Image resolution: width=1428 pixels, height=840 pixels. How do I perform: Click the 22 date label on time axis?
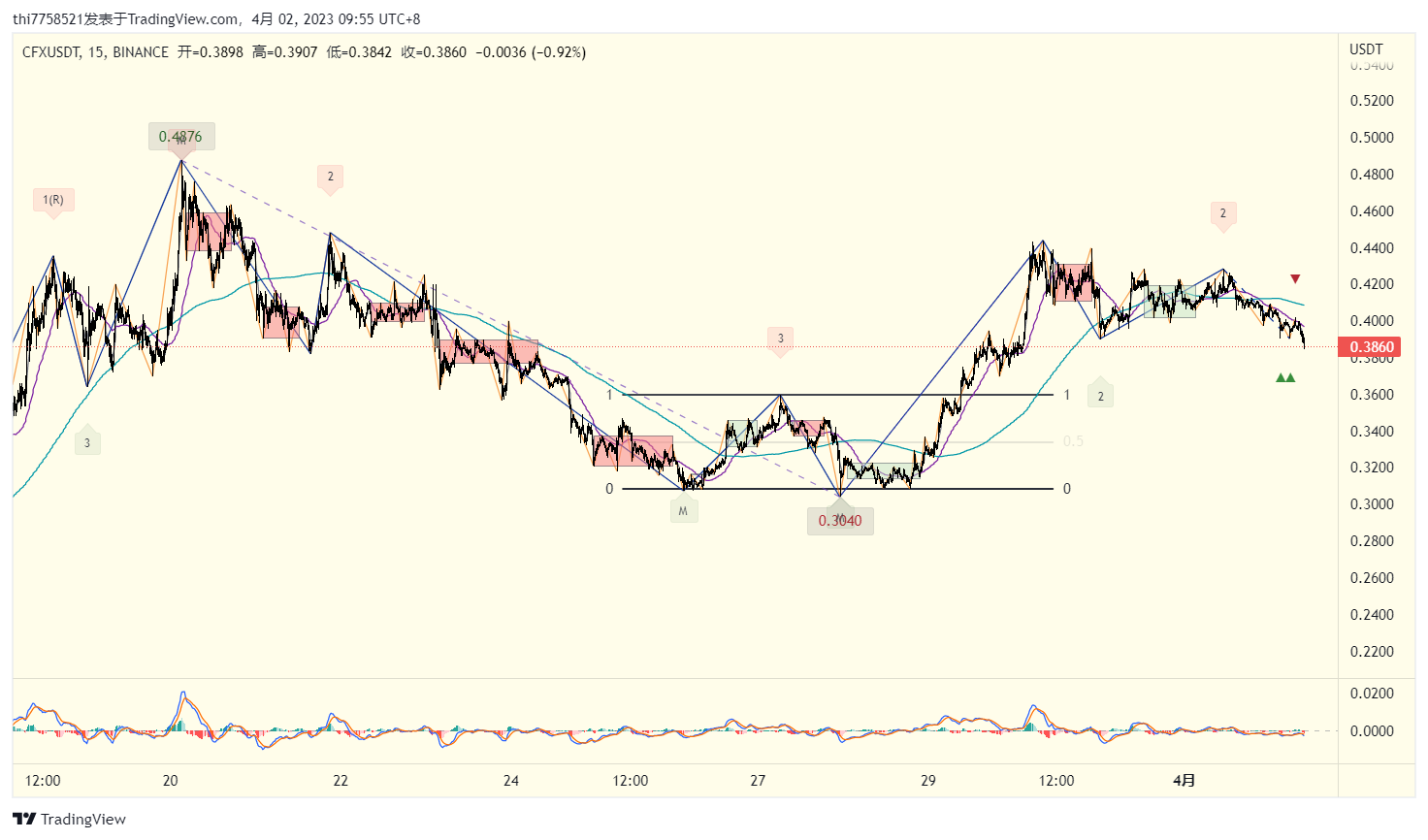[x=341, y=781]
